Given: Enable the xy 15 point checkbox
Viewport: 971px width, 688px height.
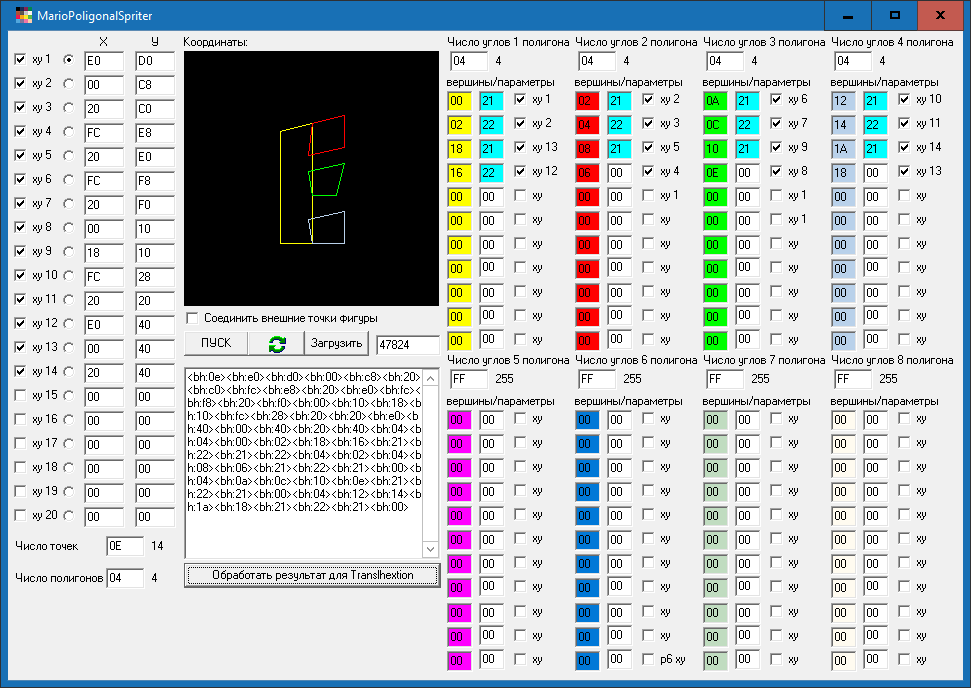Looking at the screenshot, I should pos(20,395).
